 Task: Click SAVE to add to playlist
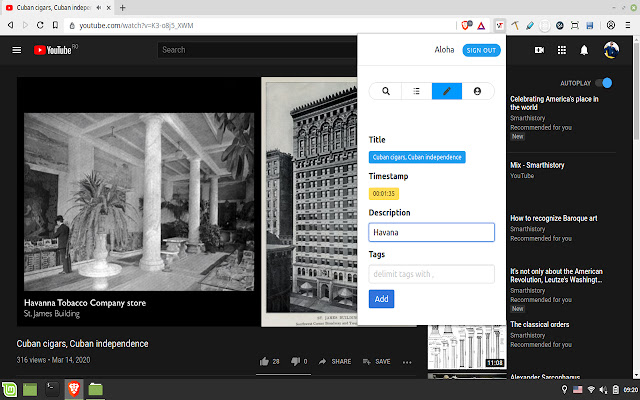click(x=376, y=361)
